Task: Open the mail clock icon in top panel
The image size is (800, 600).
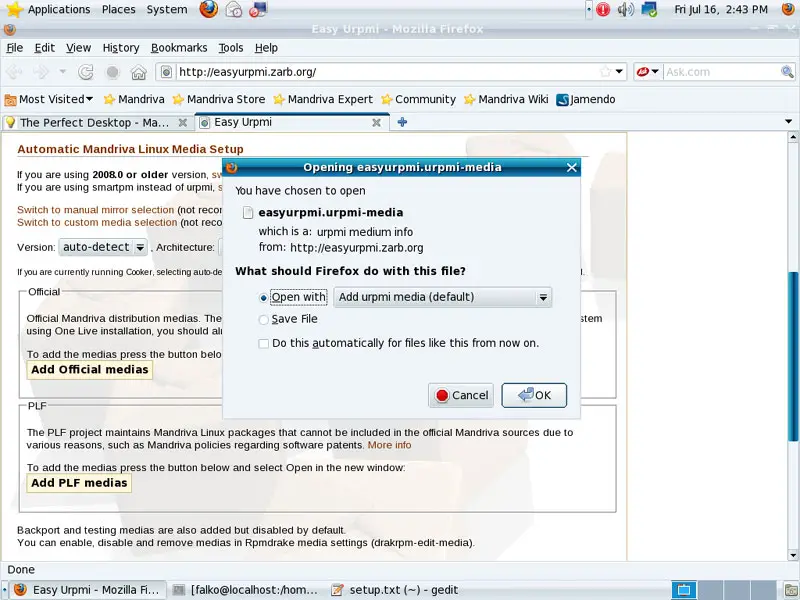Action: coord(234,9)
